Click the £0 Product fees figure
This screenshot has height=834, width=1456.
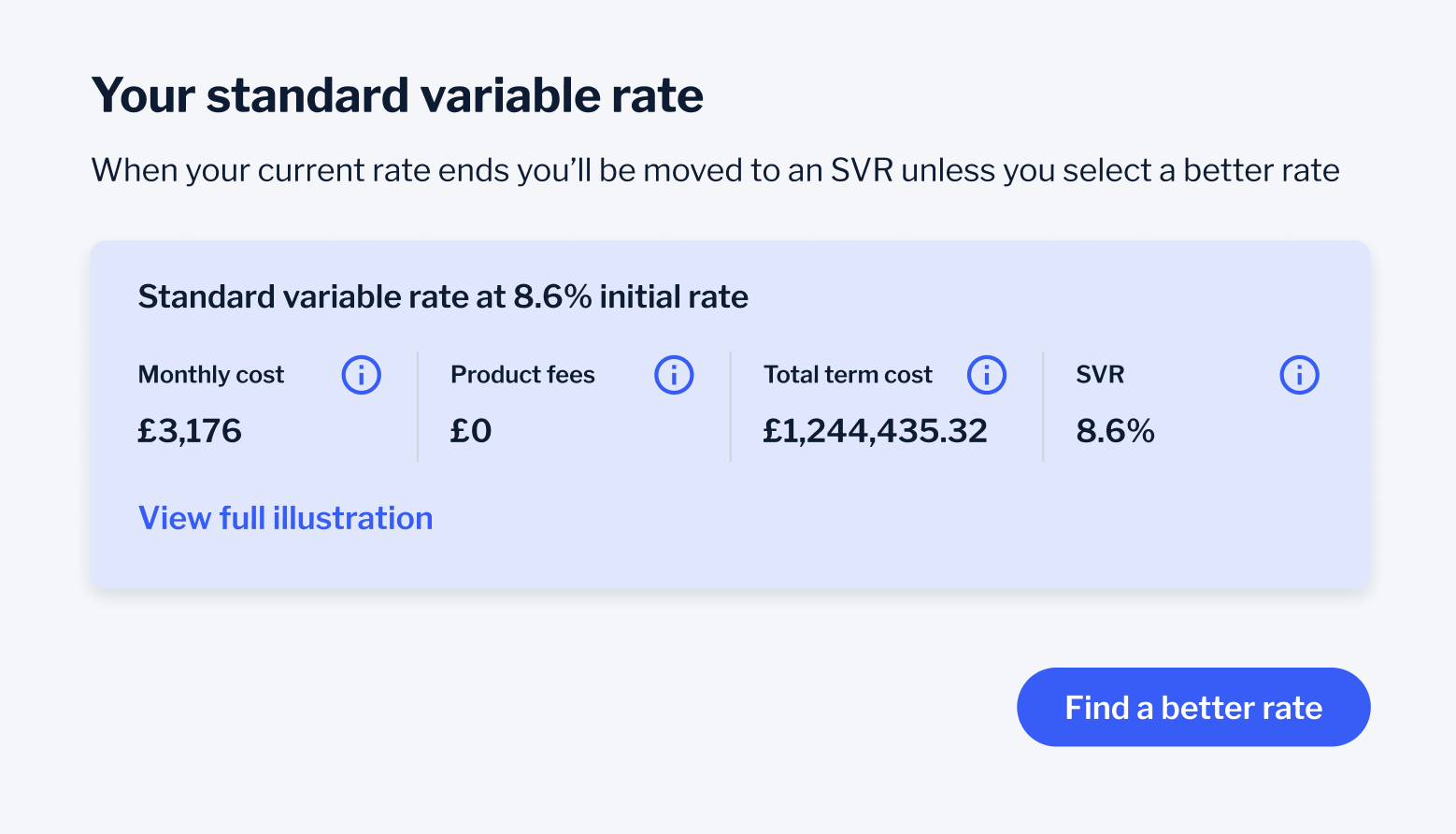pos(470,430)
